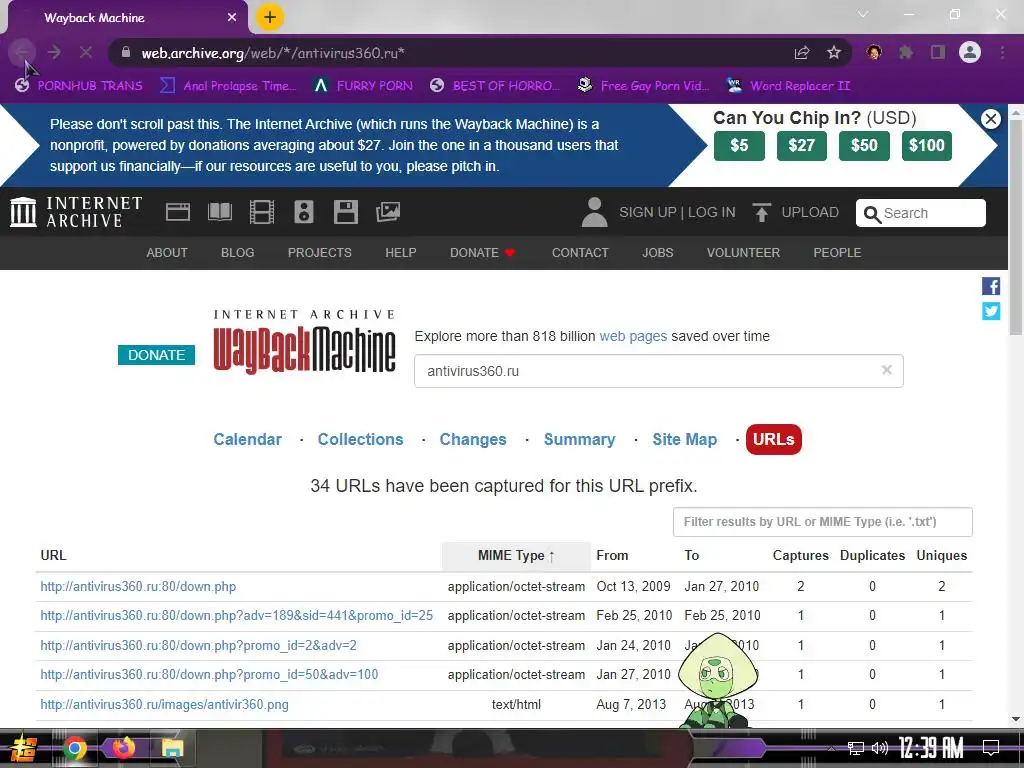Click the Internet Archive Search box

920,213
